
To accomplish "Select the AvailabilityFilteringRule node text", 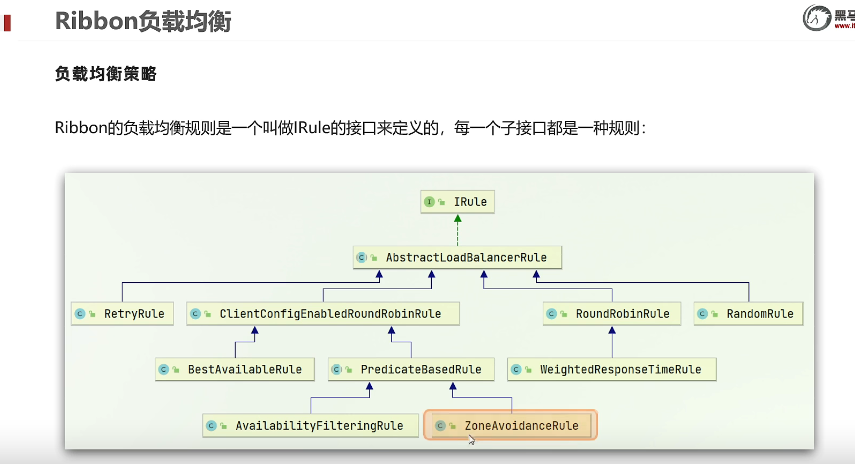I will pos(320,426).
